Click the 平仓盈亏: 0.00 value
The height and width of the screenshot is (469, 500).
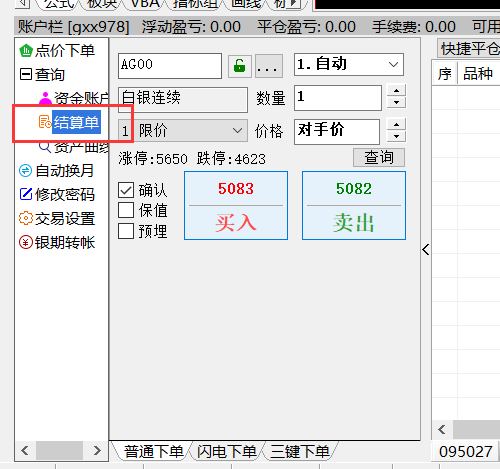(306, 27)
